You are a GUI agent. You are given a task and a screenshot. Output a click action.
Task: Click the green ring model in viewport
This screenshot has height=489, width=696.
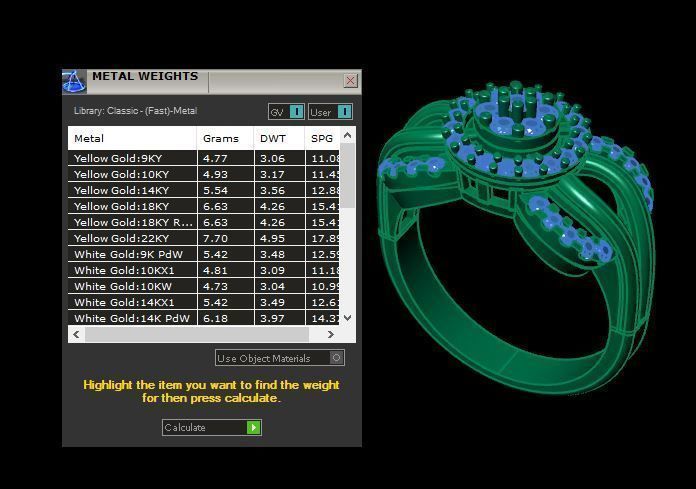[x=515, y=237]
